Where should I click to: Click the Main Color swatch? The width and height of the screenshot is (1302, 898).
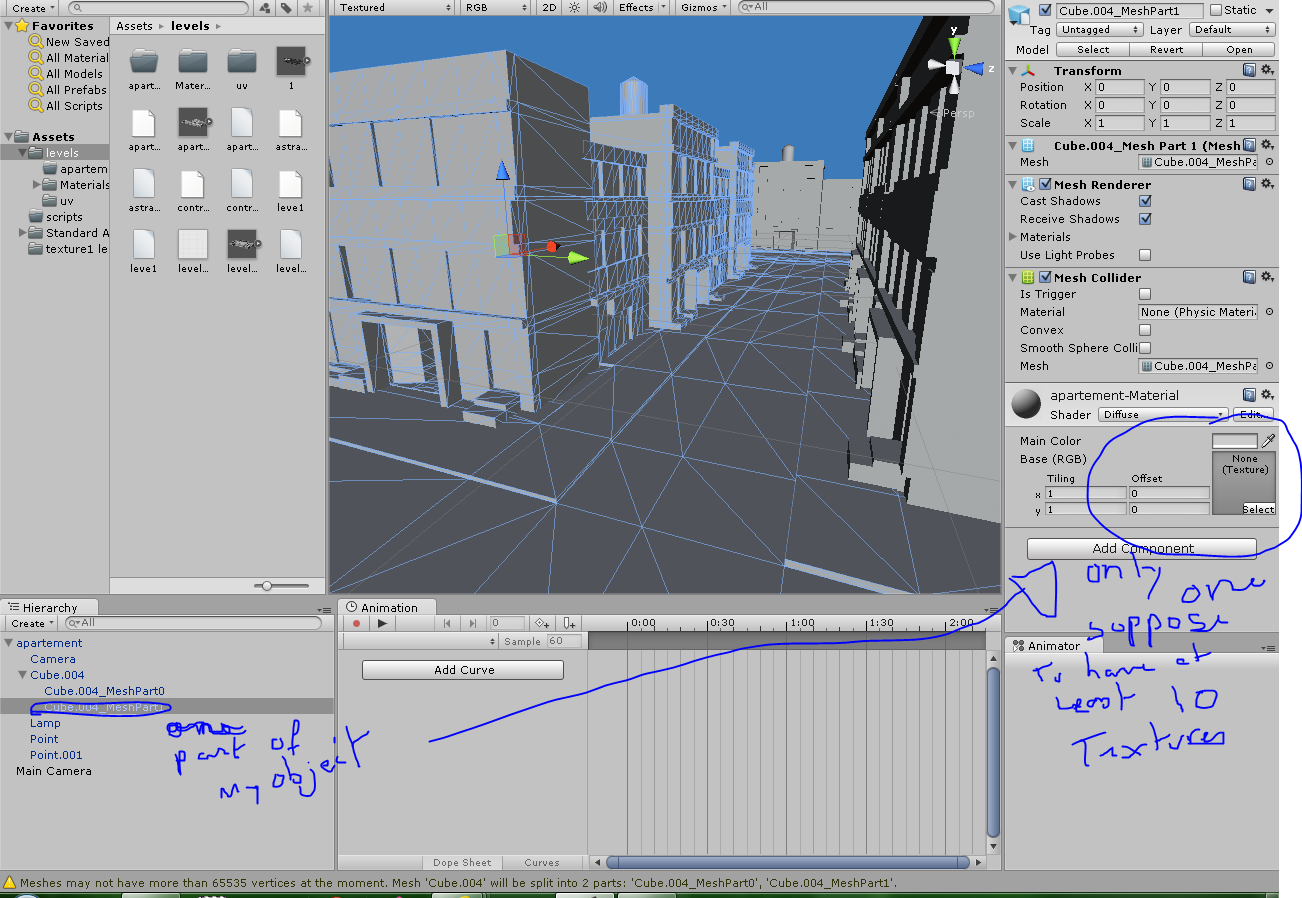(x=1234, y=440)
